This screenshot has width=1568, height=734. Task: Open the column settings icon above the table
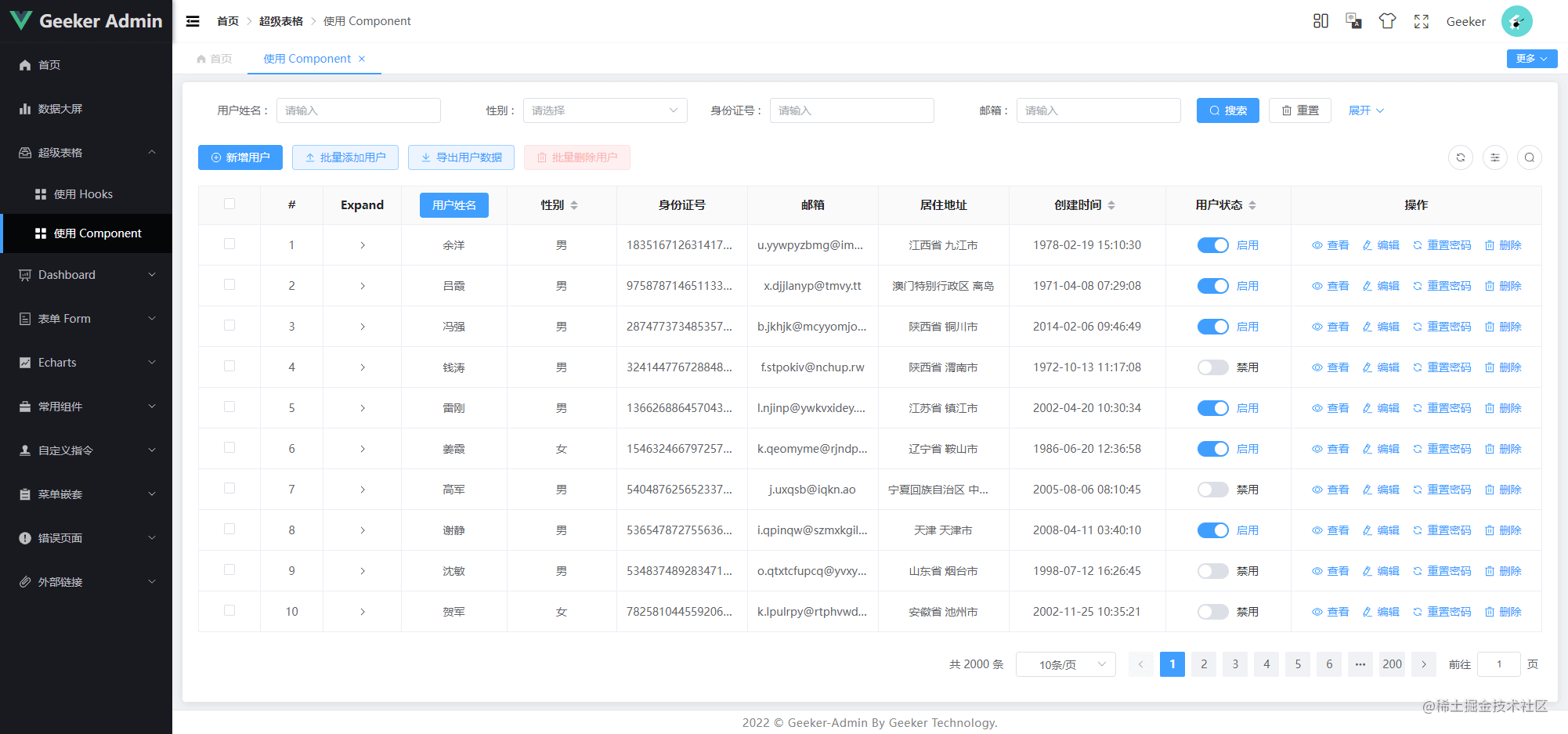point(1494,157)
